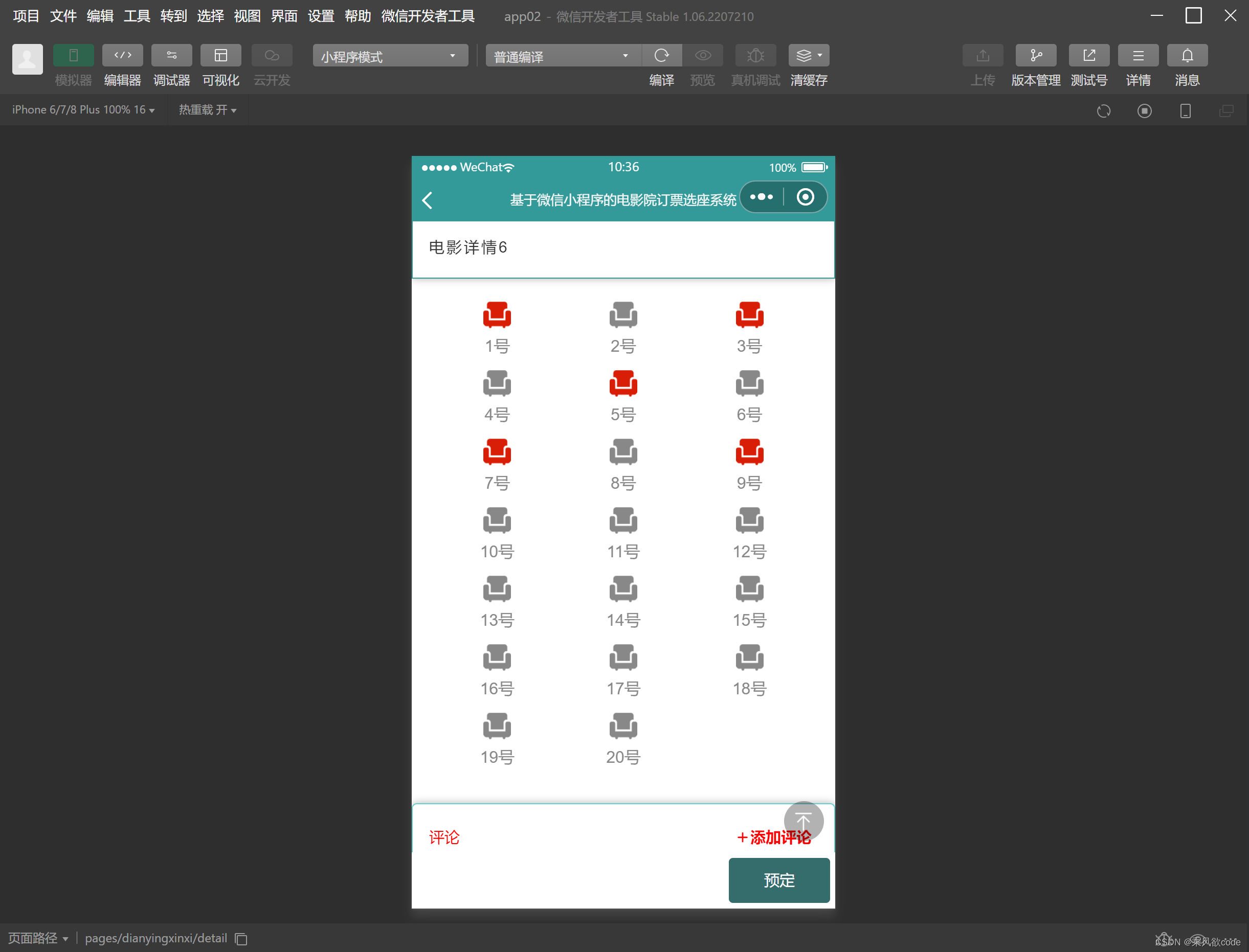Open the 工具 menu
Image resolution: width=1249 pixels, height=952 pixels.
(x=137, y=16)
